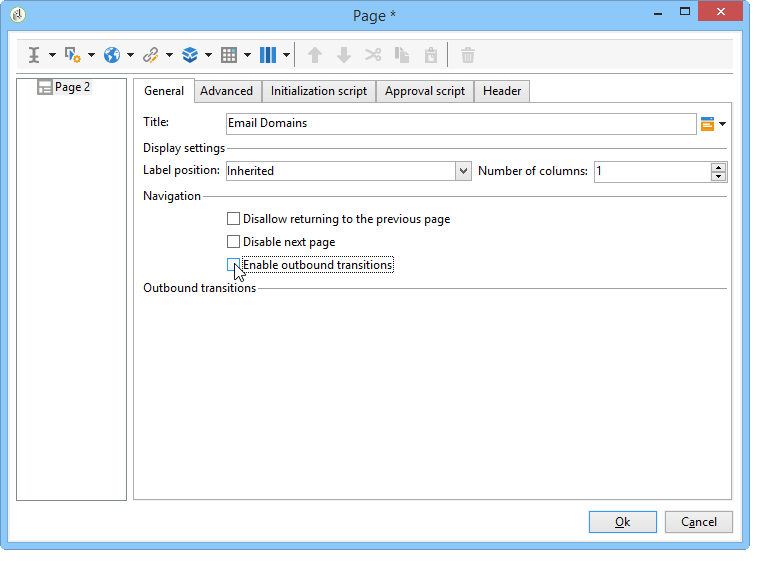The image size is (757, 561).
Task: Enable outbound transitions checkbox
Action: [233, 265]
